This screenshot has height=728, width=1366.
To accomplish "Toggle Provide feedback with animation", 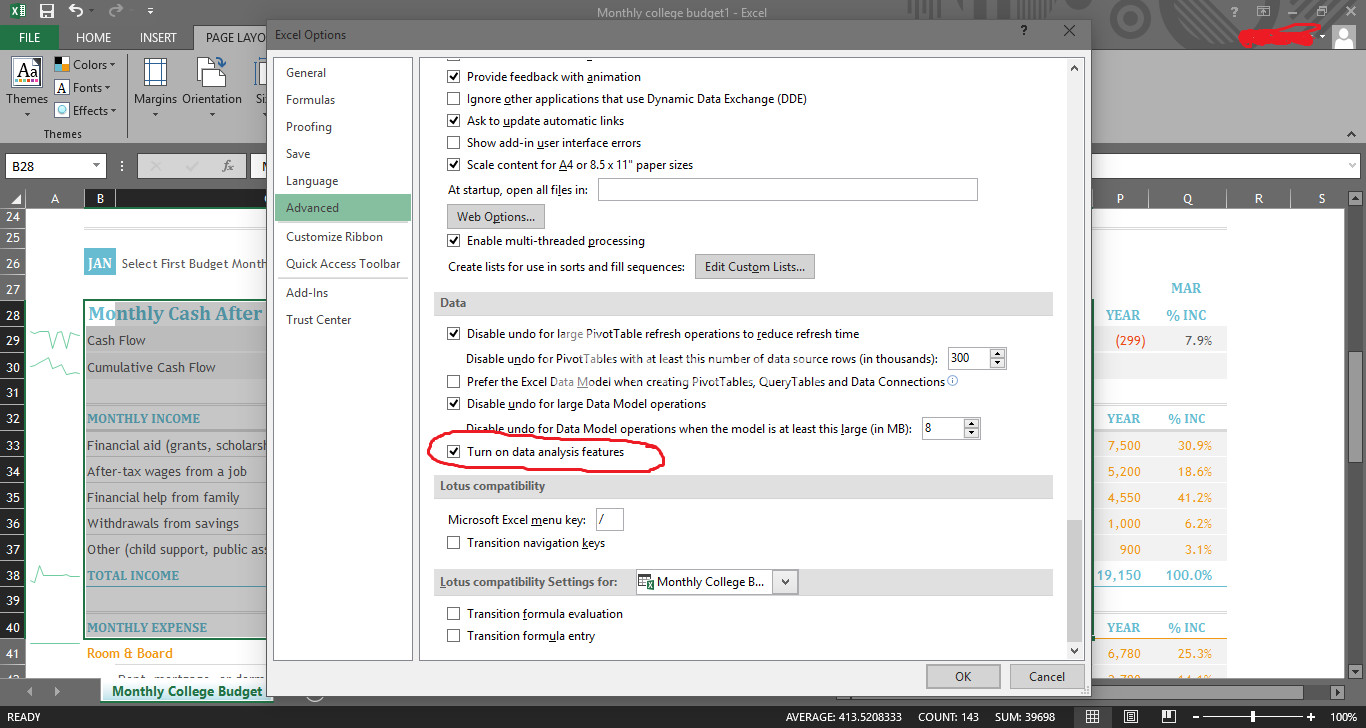I will 454,77.
